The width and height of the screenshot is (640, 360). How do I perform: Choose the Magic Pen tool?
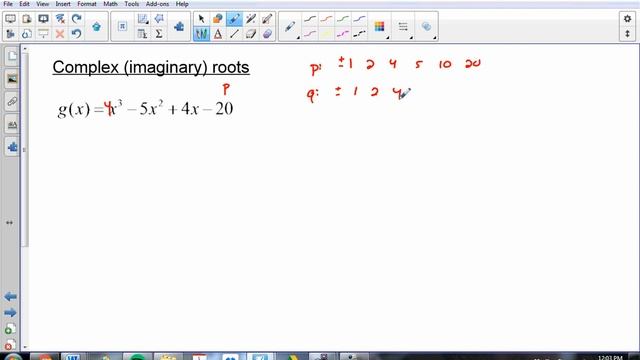coord(251,19)
